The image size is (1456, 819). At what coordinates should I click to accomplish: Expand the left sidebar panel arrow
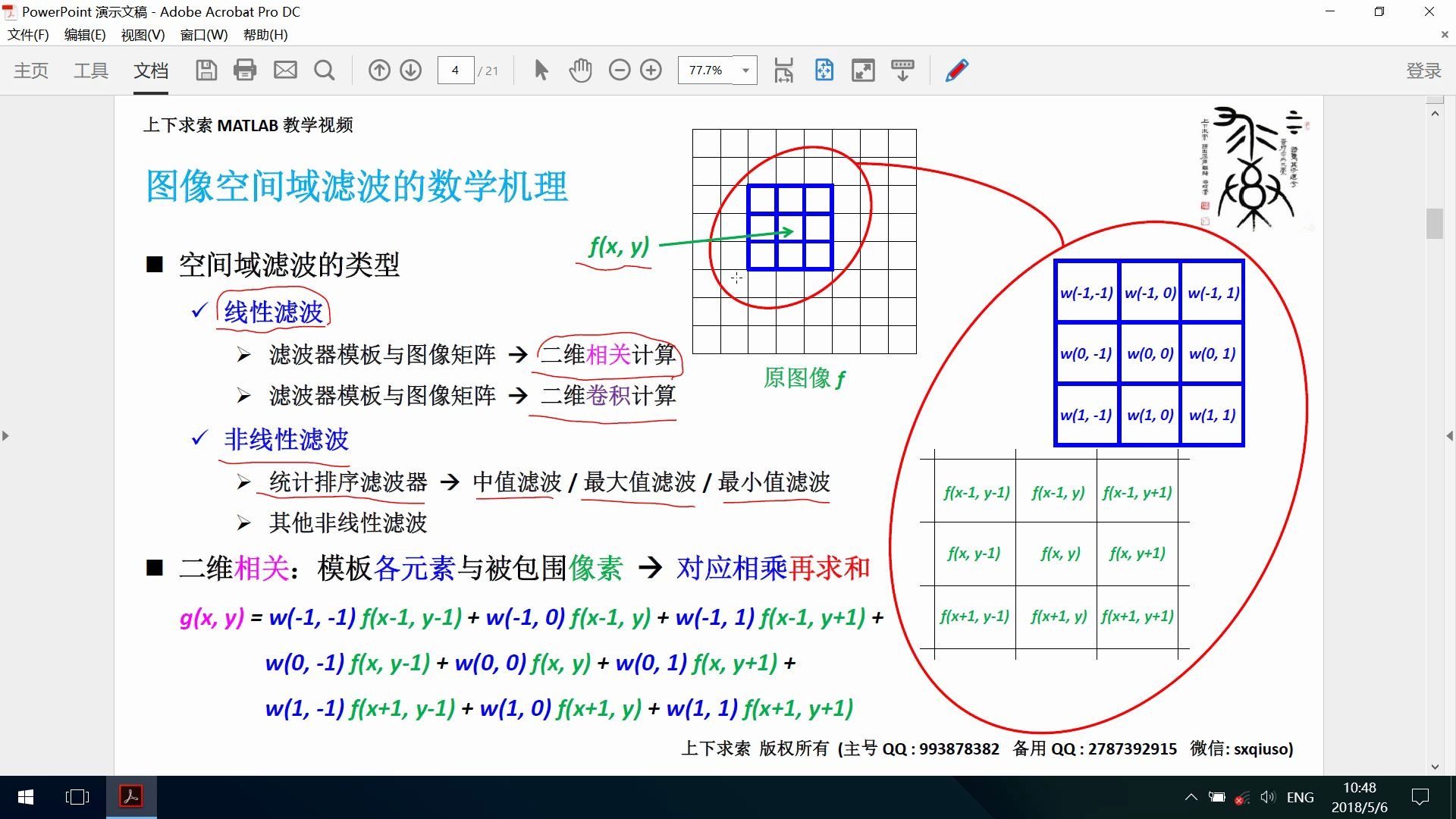click(6, 436)
